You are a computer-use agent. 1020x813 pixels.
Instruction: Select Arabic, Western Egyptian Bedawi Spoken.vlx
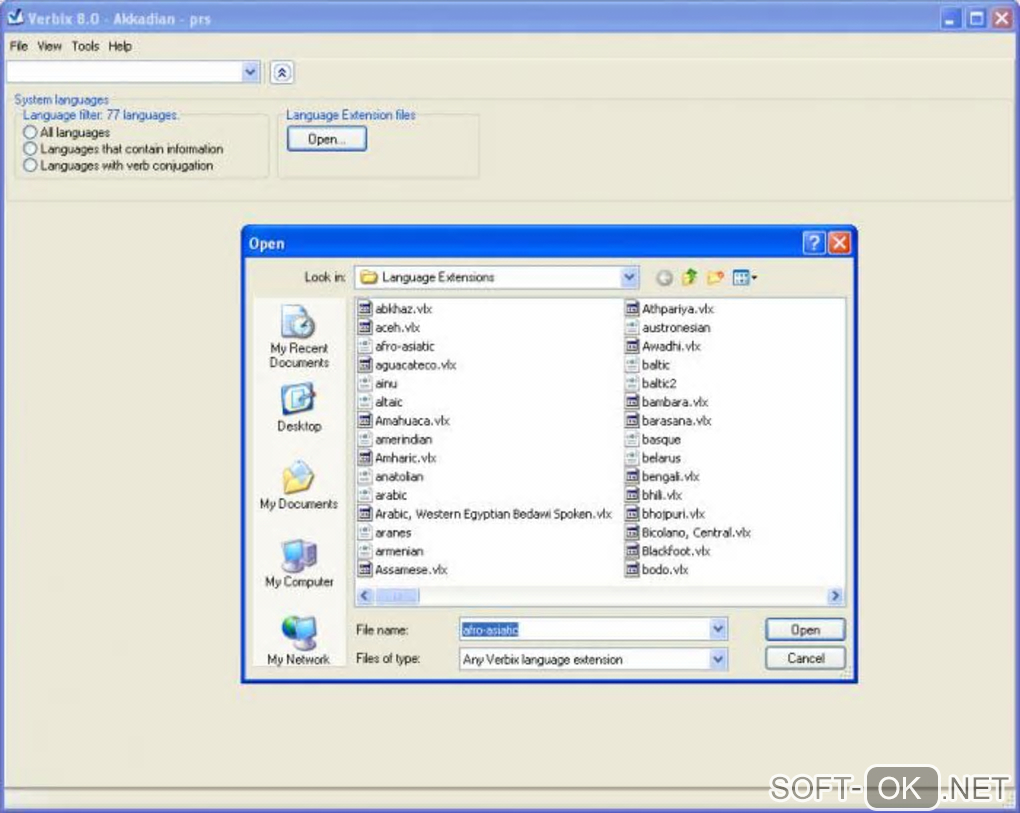(485, 514)
